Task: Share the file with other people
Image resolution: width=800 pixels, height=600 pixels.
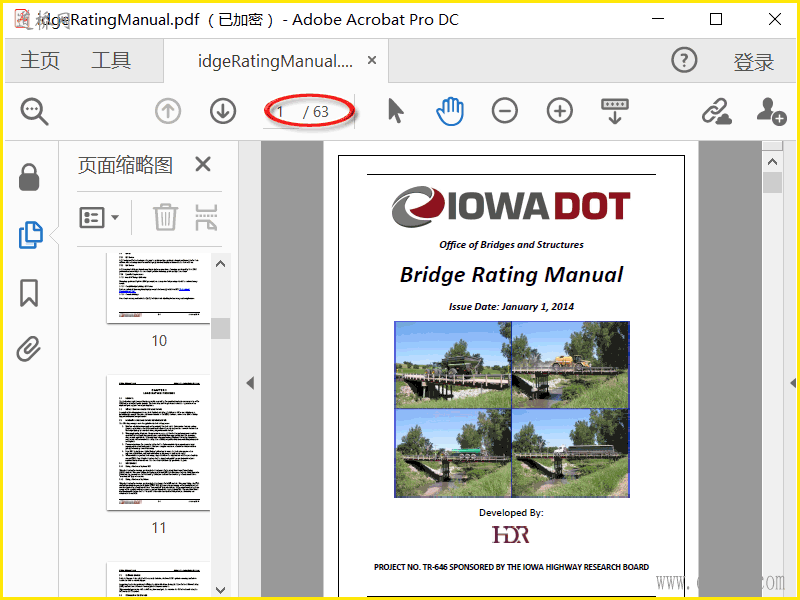Action: pyautogui.click(x=771, y=111)
